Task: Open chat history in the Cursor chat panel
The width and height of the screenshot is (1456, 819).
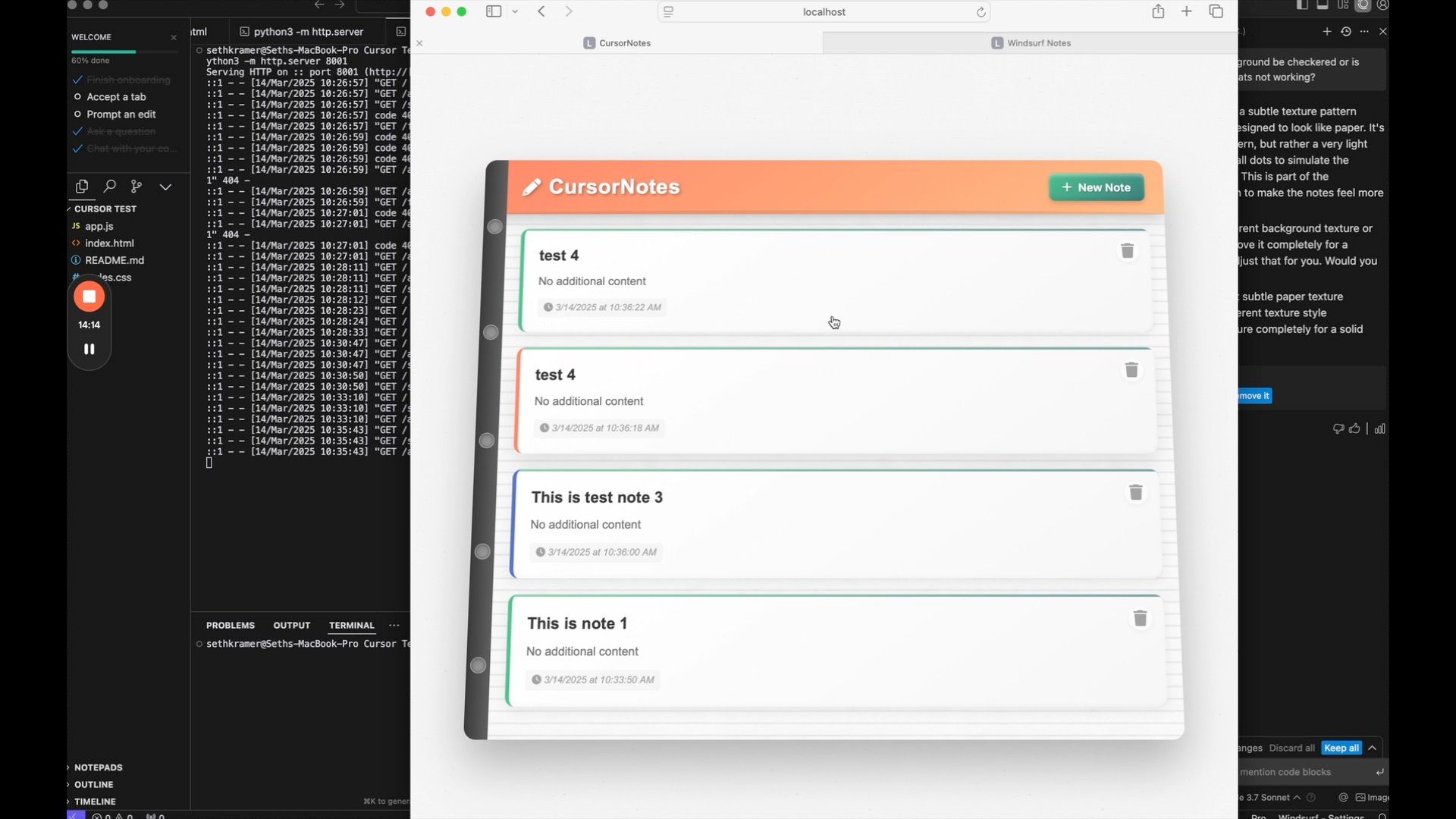Action: [1346, 32]
